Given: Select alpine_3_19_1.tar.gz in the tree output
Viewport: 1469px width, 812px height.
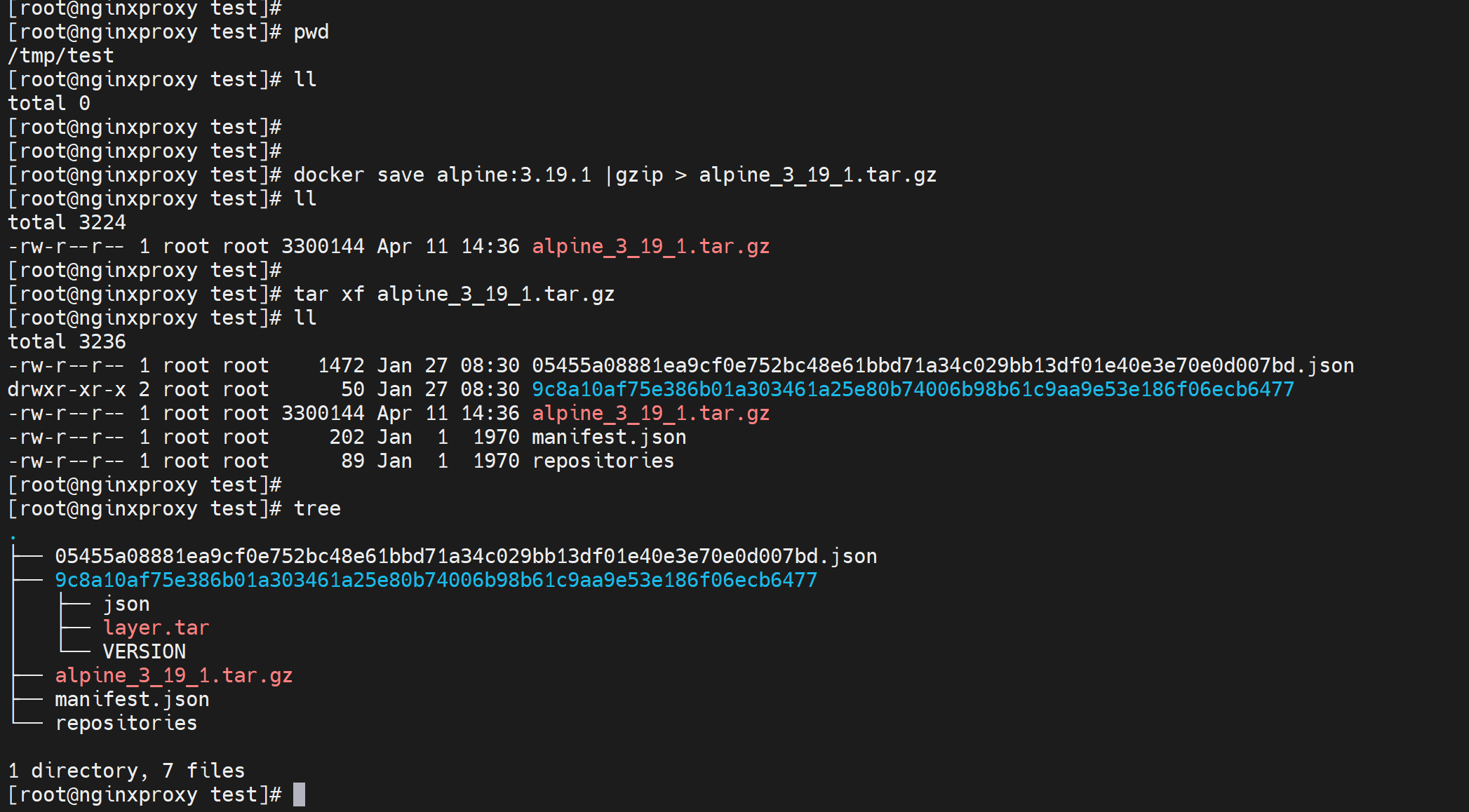Looking at the screenshot, I should pos(173,676).
